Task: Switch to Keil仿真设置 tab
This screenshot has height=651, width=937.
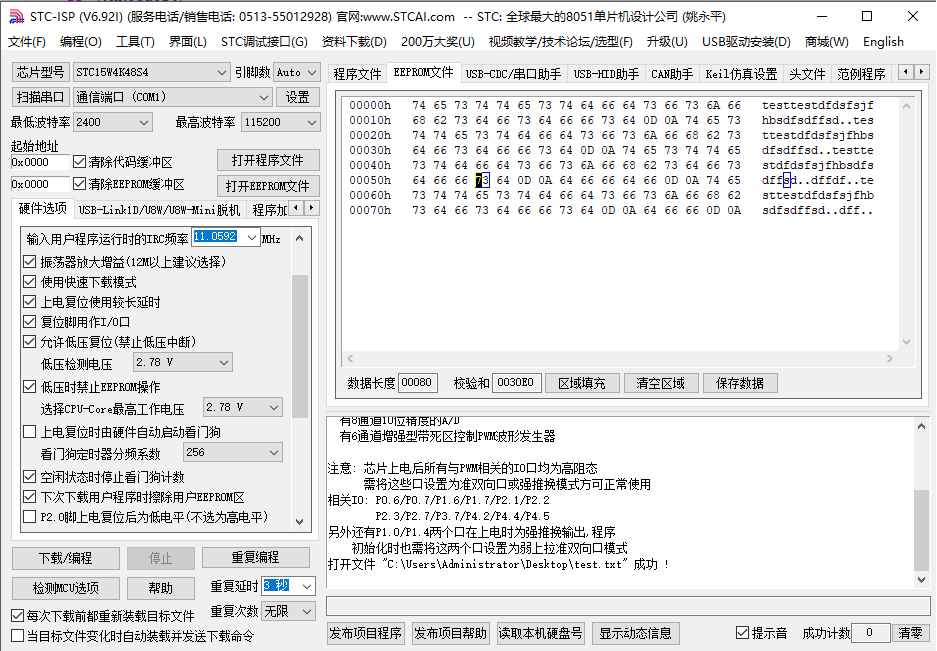Action: [x=741, y=74]
